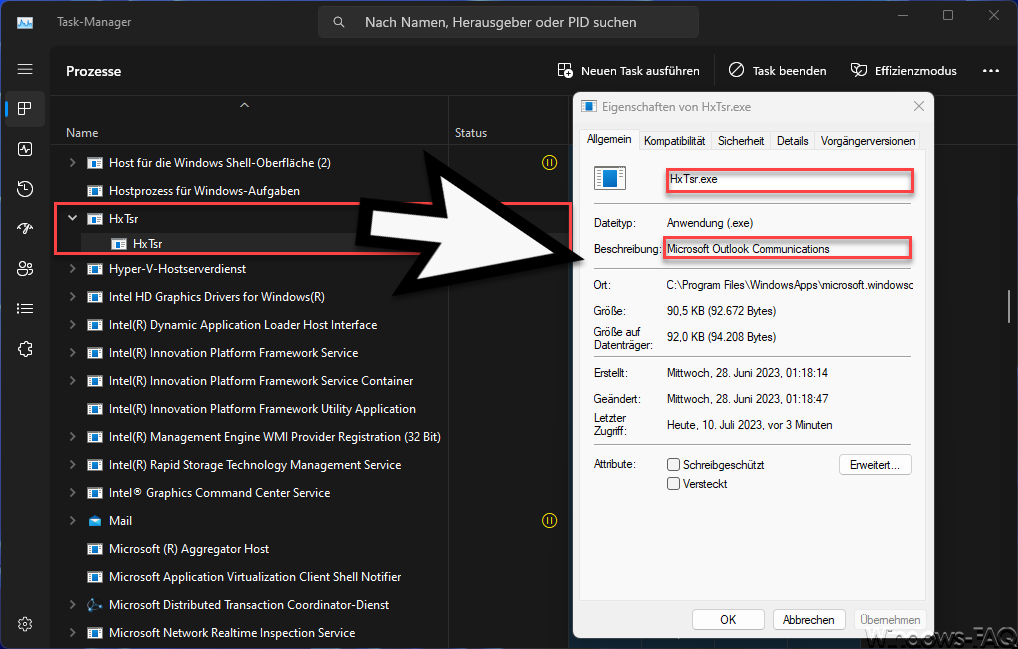Select Intel(R) Innovation Platform Framework Service Container
The width and height of the screenshot is (1018, 649).
[312, 381]
